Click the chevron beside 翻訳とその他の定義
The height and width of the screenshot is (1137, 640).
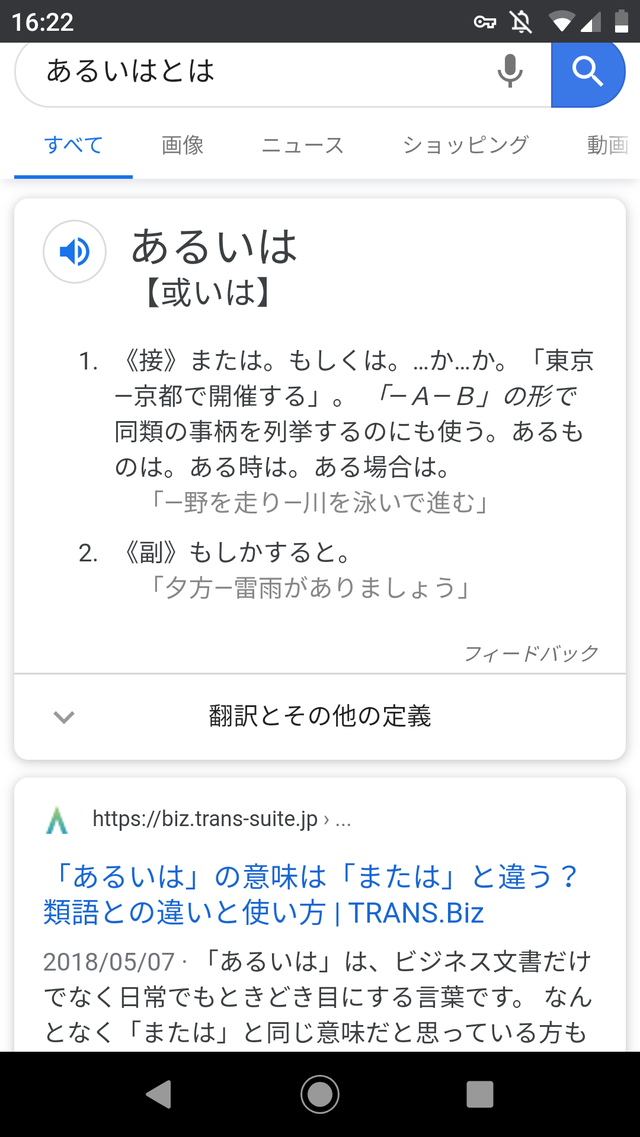[64, 716]
